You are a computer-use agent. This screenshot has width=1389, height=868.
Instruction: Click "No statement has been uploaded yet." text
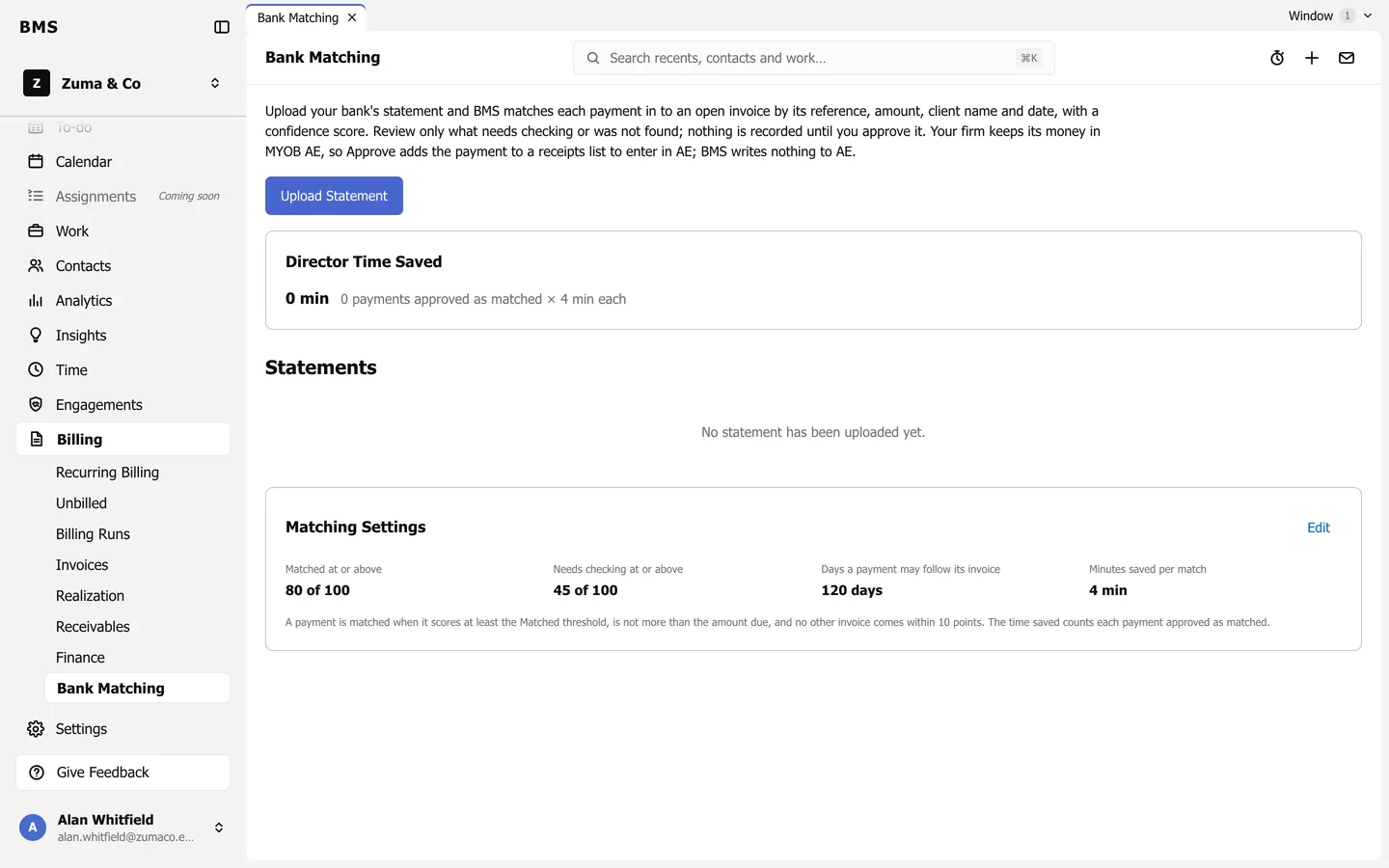813,432
